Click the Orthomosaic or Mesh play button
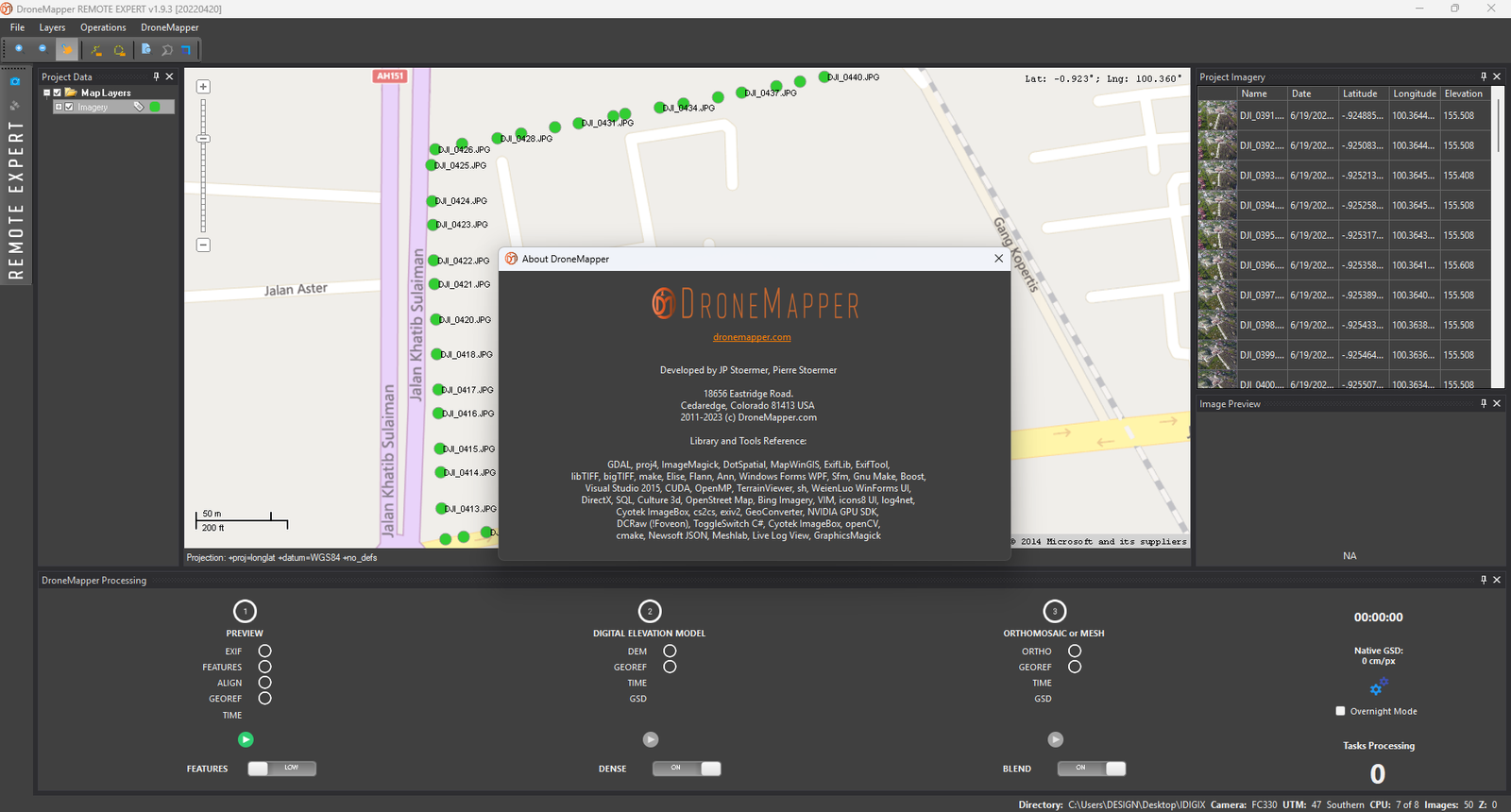The image size is (1511, 812). 1056,739
